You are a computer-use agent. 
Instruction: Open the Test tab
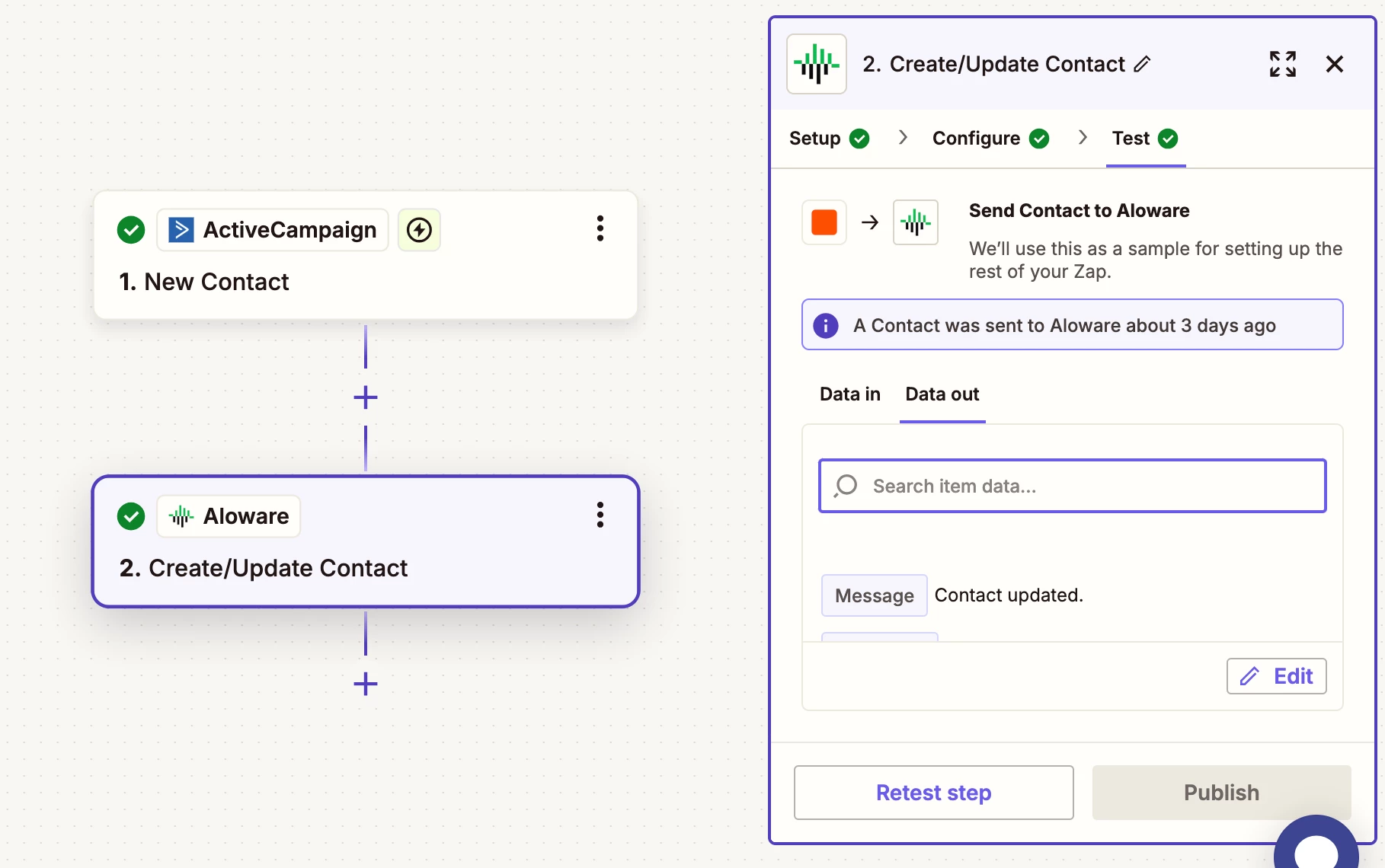coord(1145,138)
